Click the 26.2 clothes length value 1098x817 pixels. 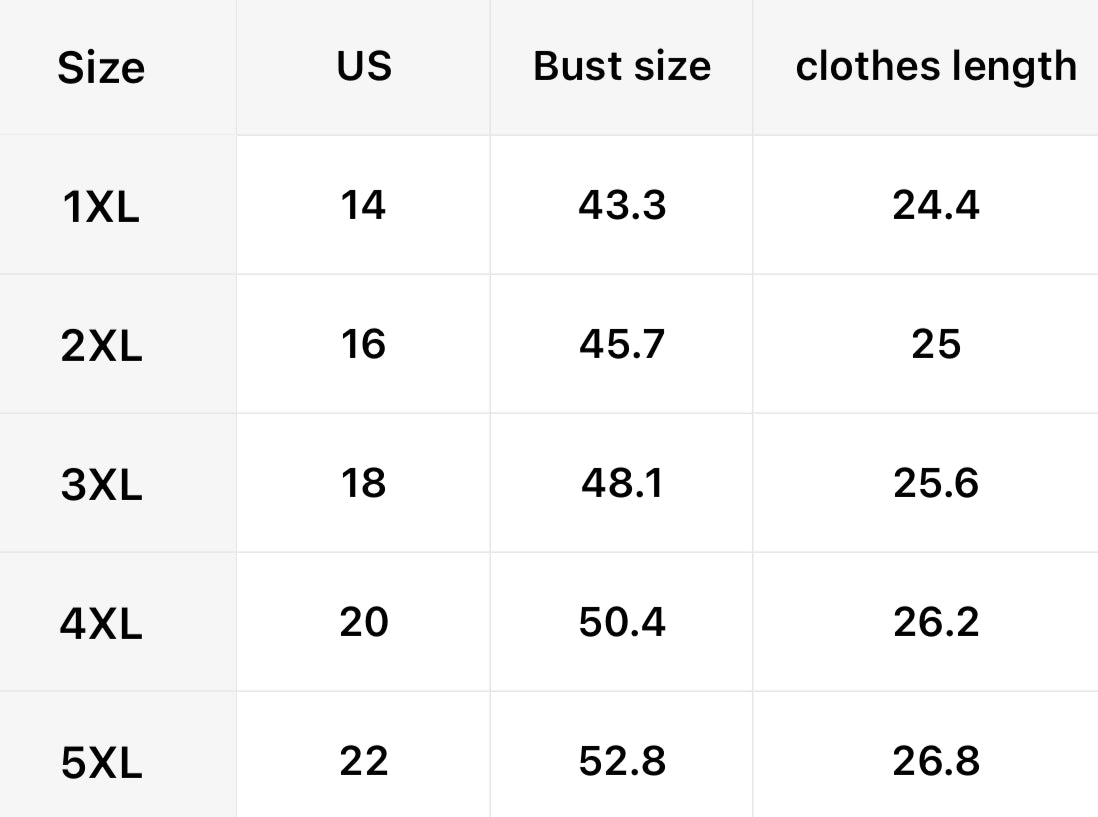[x=936, y=622]
